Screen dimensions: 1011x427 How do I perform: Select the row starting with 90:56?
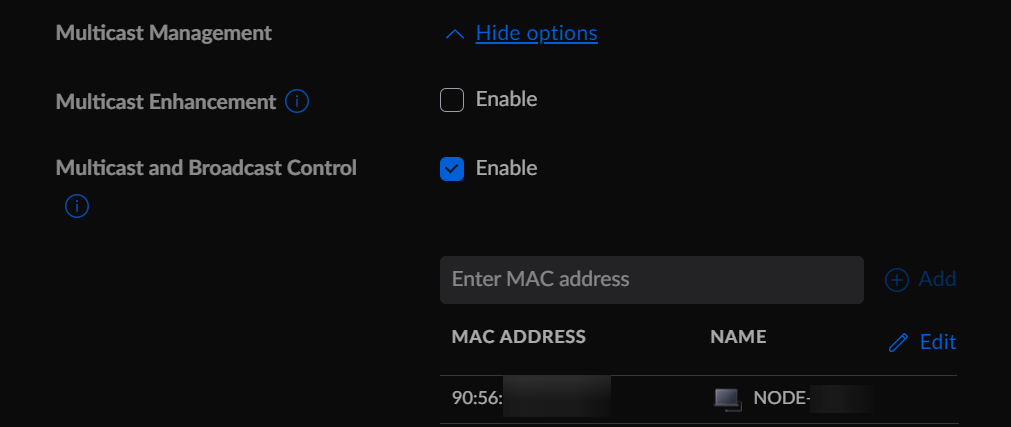(699, 399)
